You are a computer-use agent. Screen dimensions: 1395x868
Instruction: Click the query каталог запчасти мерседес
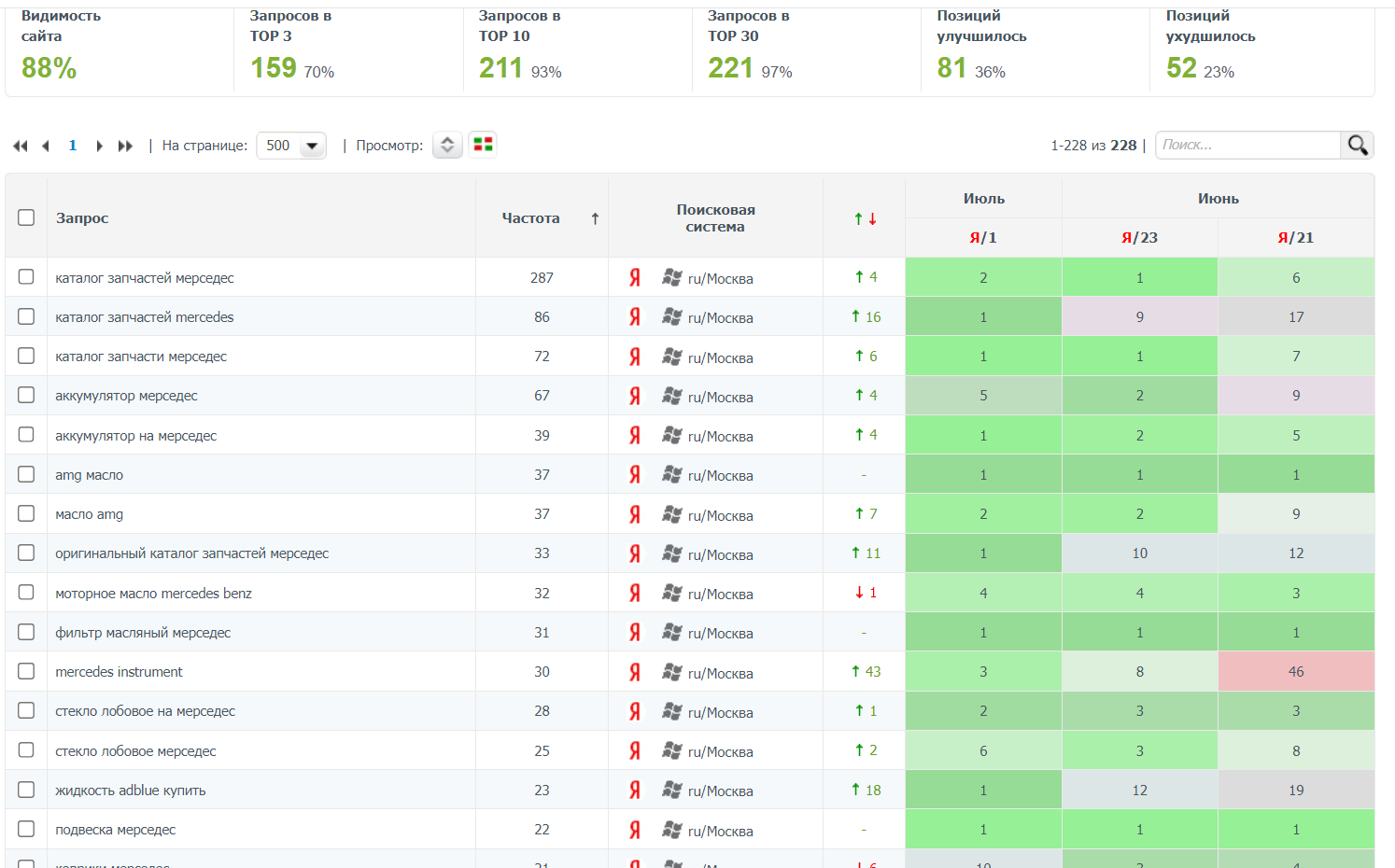tap(141, 357)
